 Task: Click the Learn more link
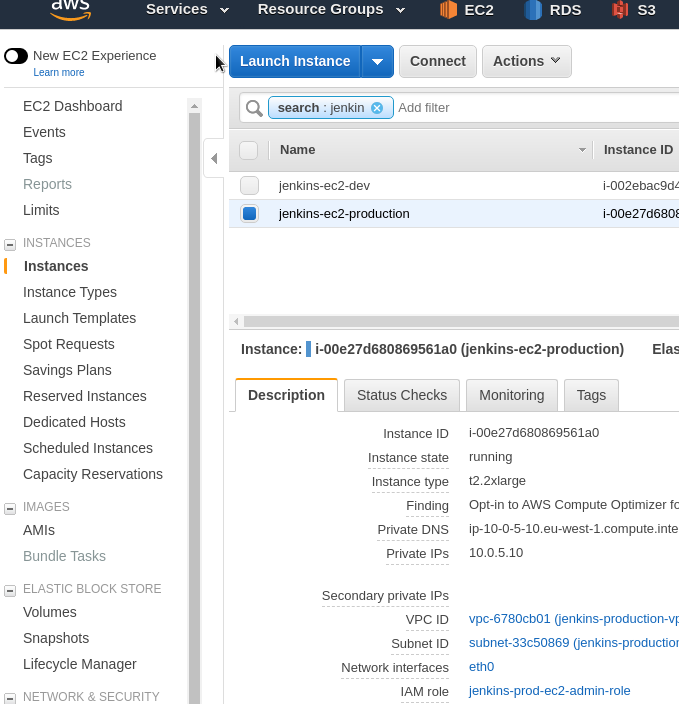click(59, 72)
